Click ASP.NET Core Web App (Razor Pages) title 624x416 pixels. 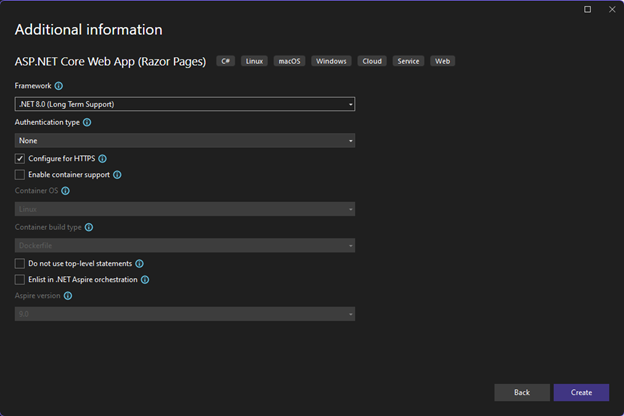[111, 62]
